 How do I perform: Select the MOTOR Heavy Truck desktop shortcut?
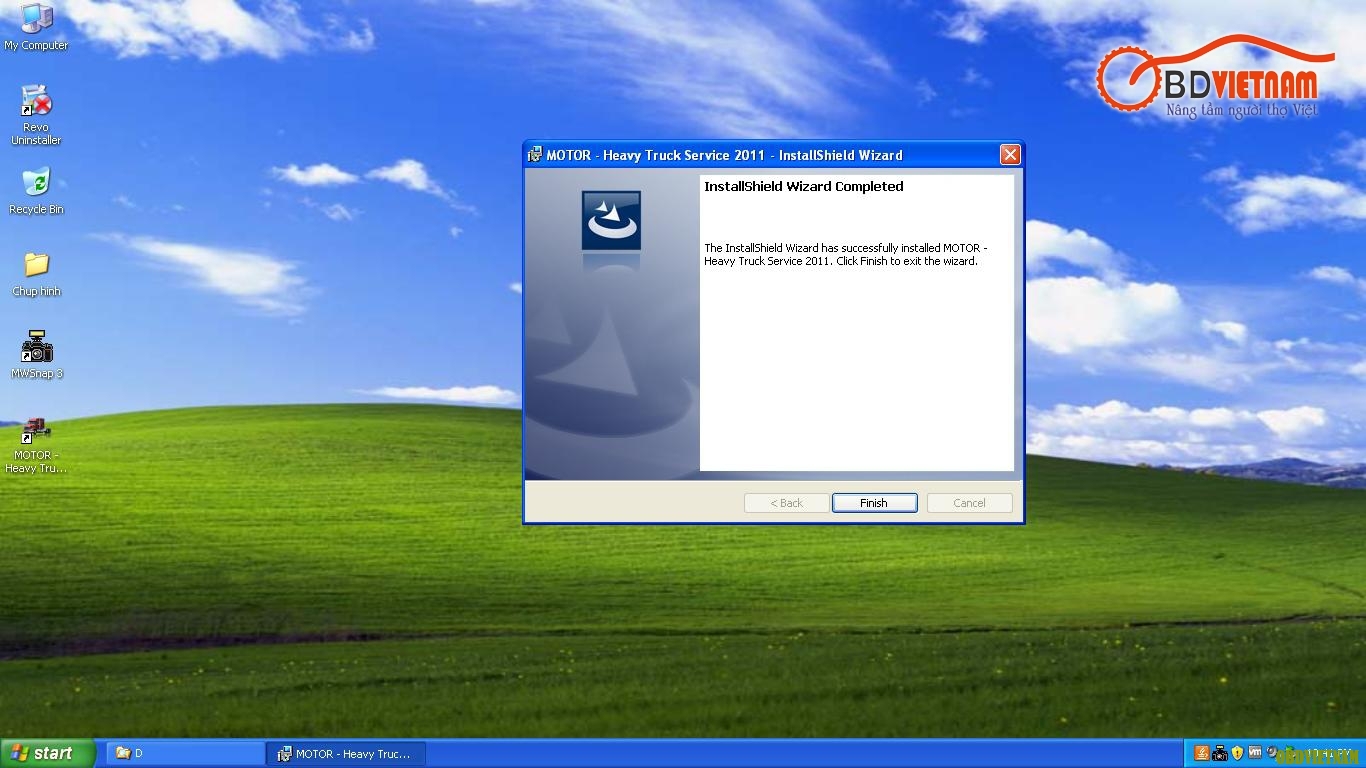tap(36, 445)
